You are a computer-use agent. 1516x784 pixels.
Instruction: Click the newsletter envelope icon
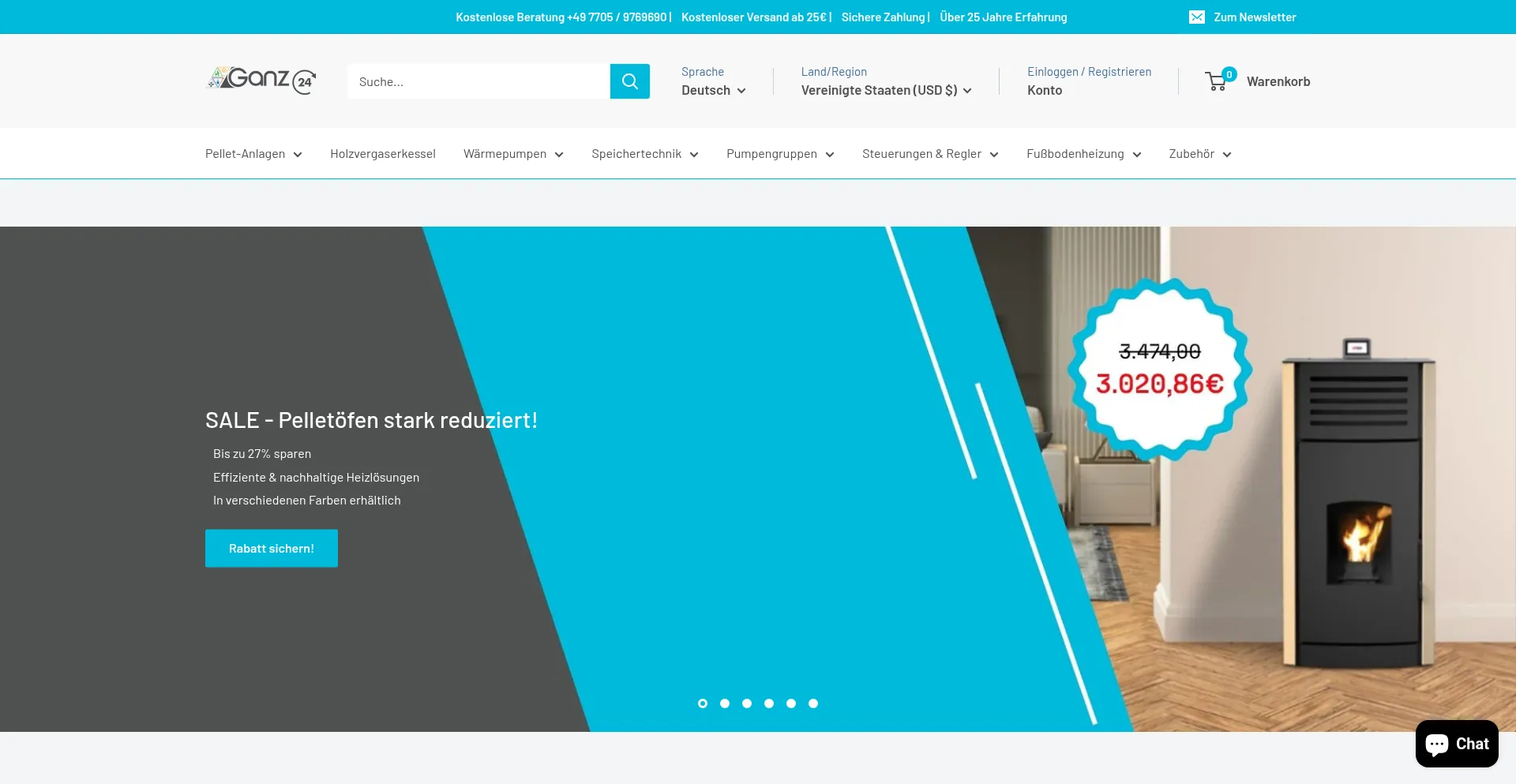[1197, 17]
